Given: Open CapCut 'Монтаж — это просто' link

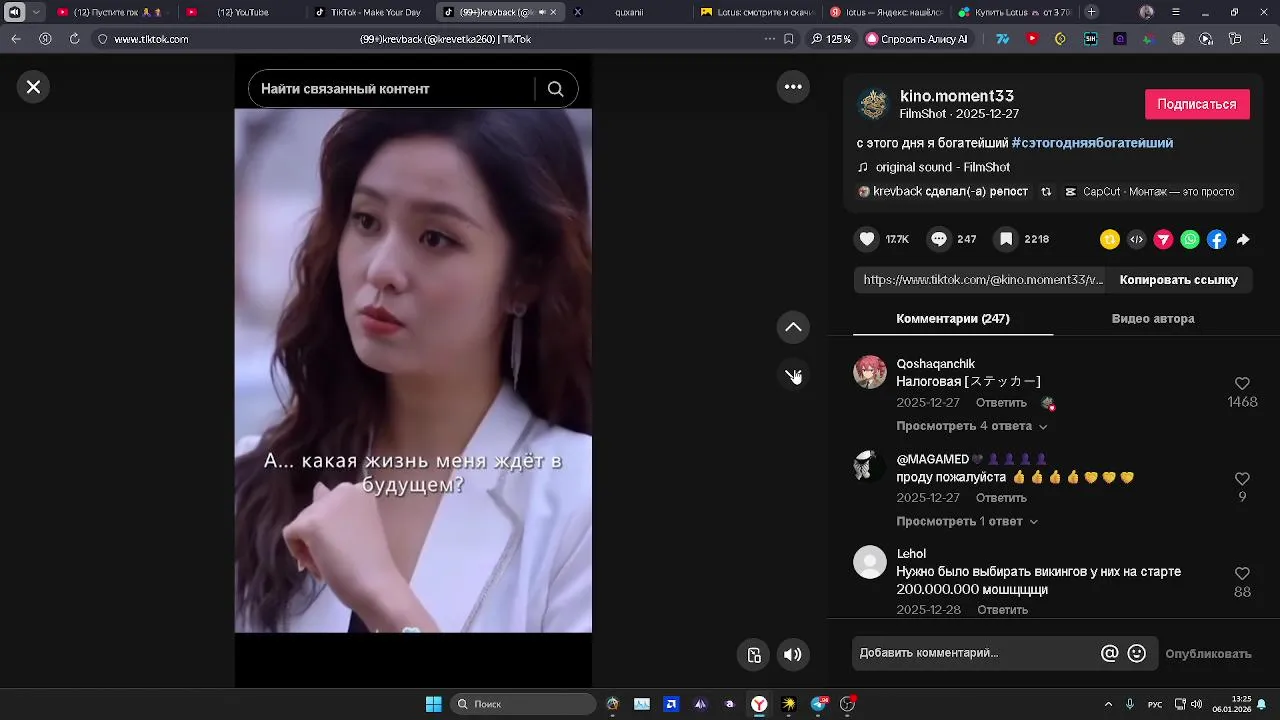Looking at the screenshot, I should point(1150,191).
